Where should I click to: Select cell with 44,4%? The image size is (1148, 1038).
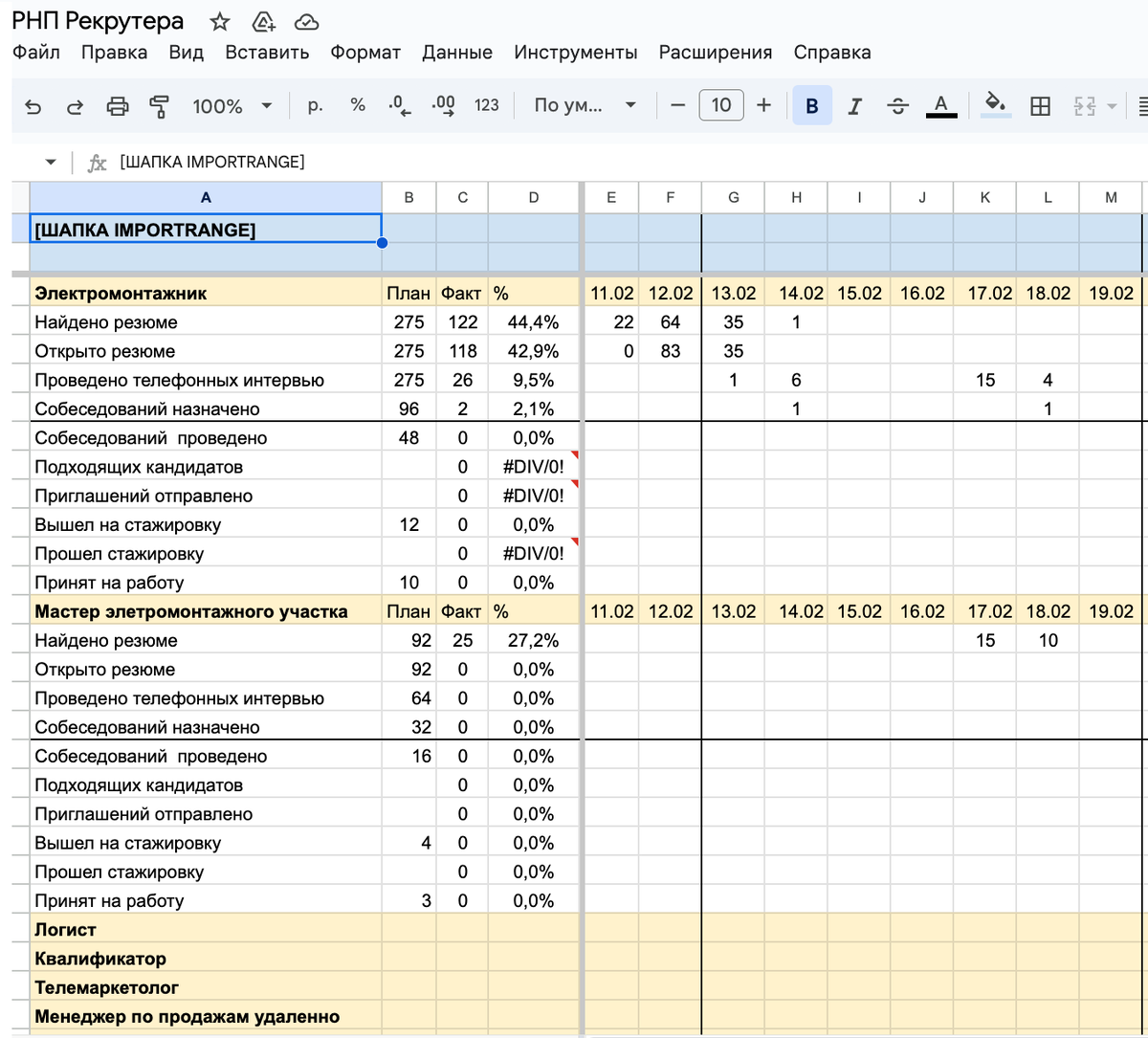tap(534, 322)
